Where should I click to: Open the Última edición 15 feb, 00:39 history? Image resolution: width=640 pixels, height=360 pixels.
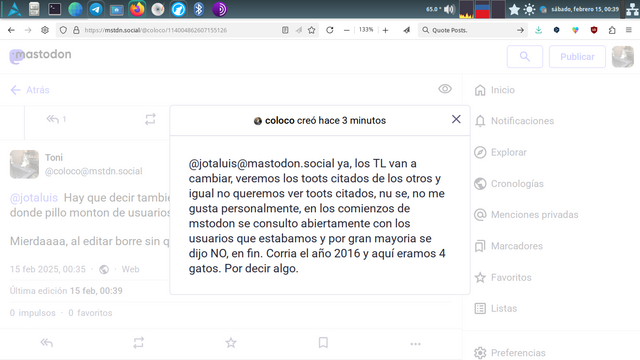click(66, 291)
